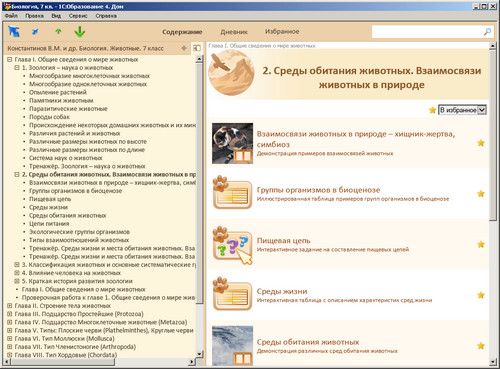Click the small green up arrow icon
Image resolution: width=500 pixels, height=369 pixels.
[58, 32]
